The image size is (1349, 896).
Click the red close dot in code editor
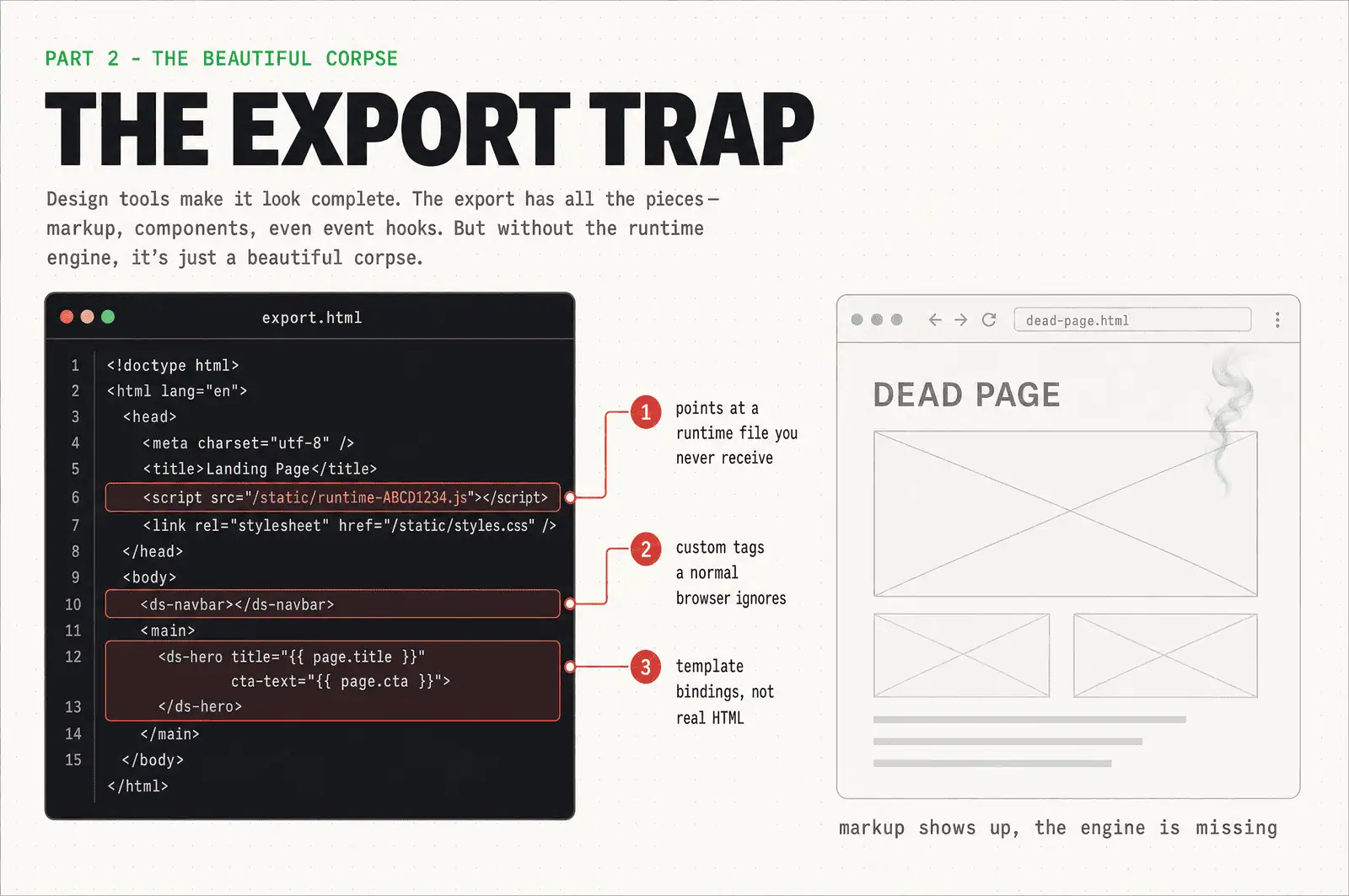(67, 317)
